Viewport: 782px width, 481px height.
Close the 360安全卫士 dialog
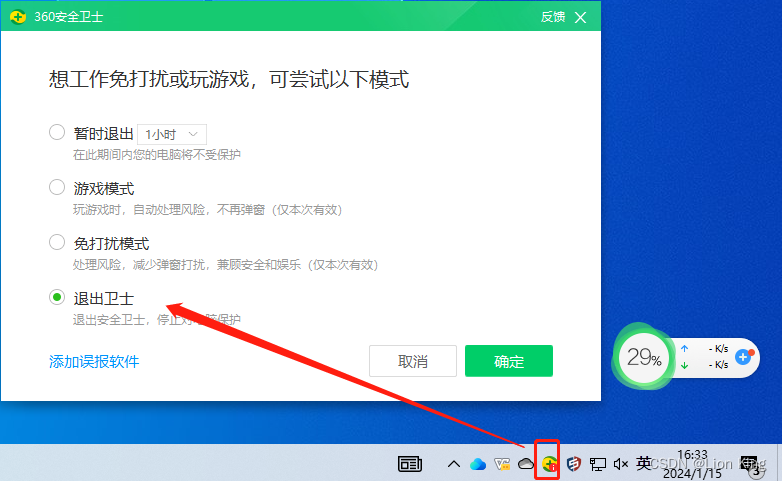pos(581,17)
